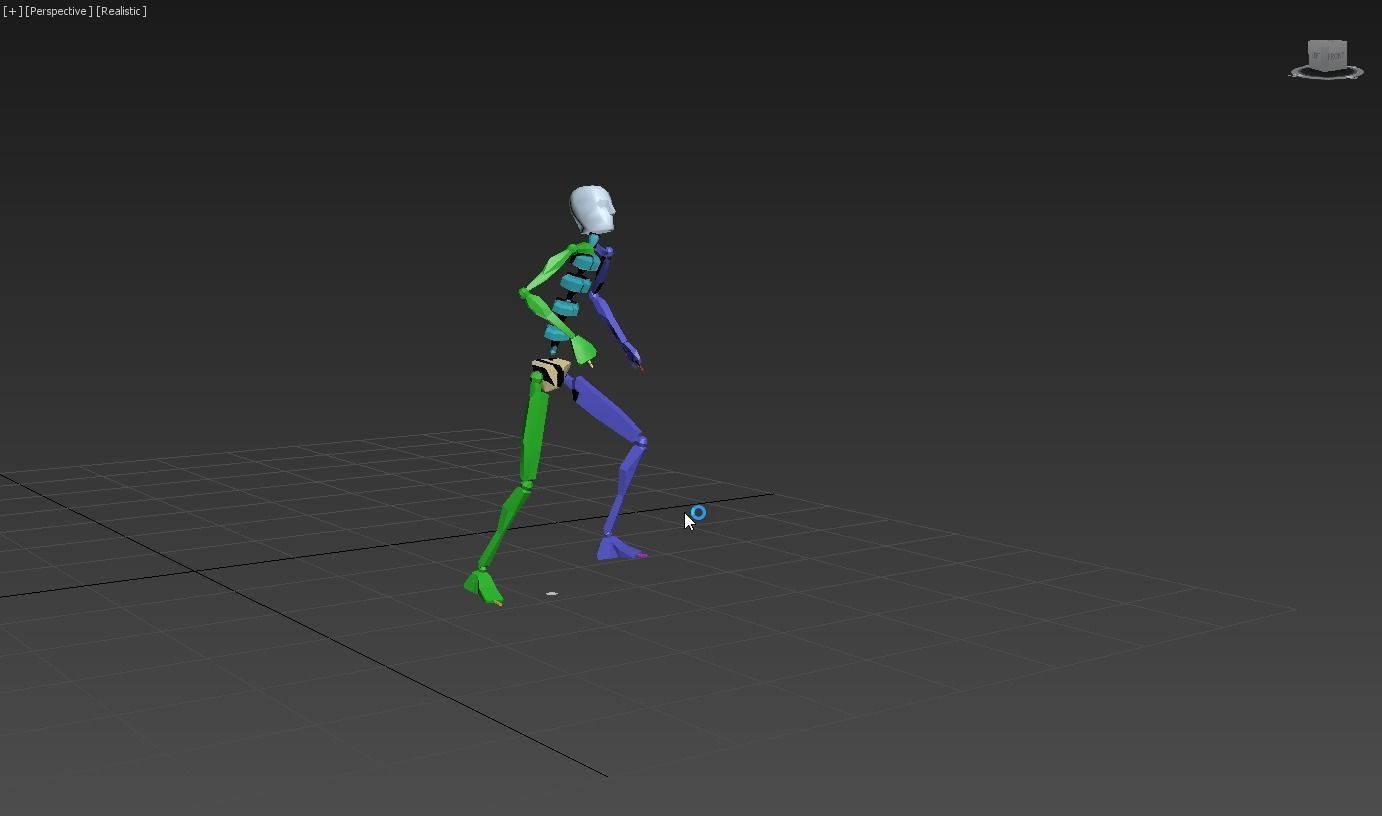Open the [Realistic] shading menu
The width and height of the screenshot is (1382, 816).
pos(121,11)
